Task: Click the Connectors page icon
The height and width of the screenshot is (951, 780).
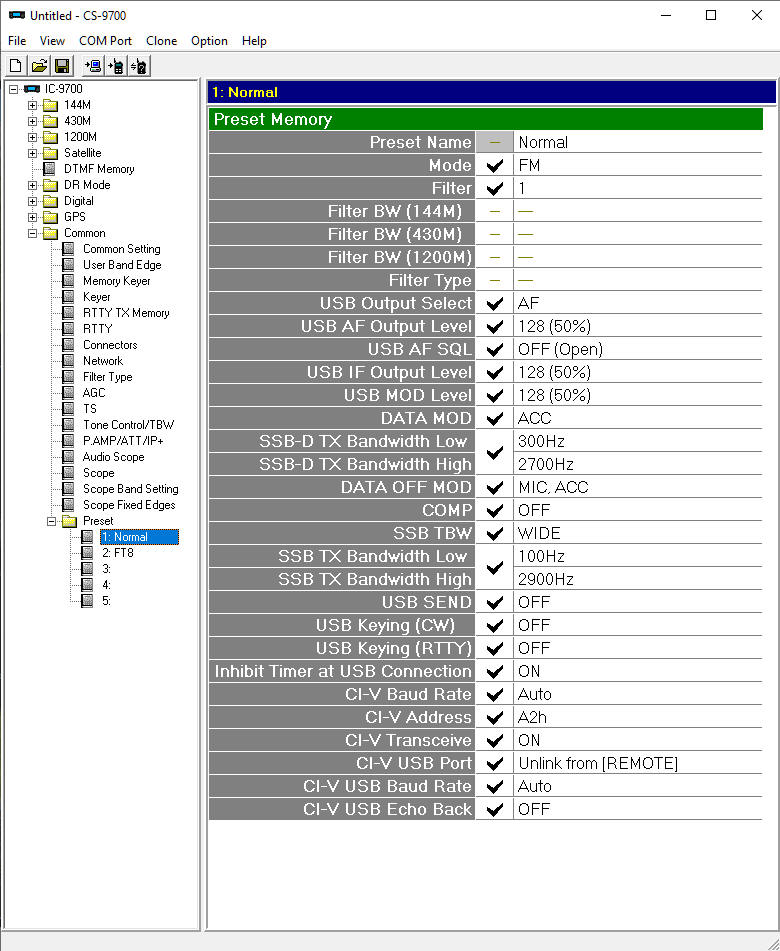Action: 69,344
